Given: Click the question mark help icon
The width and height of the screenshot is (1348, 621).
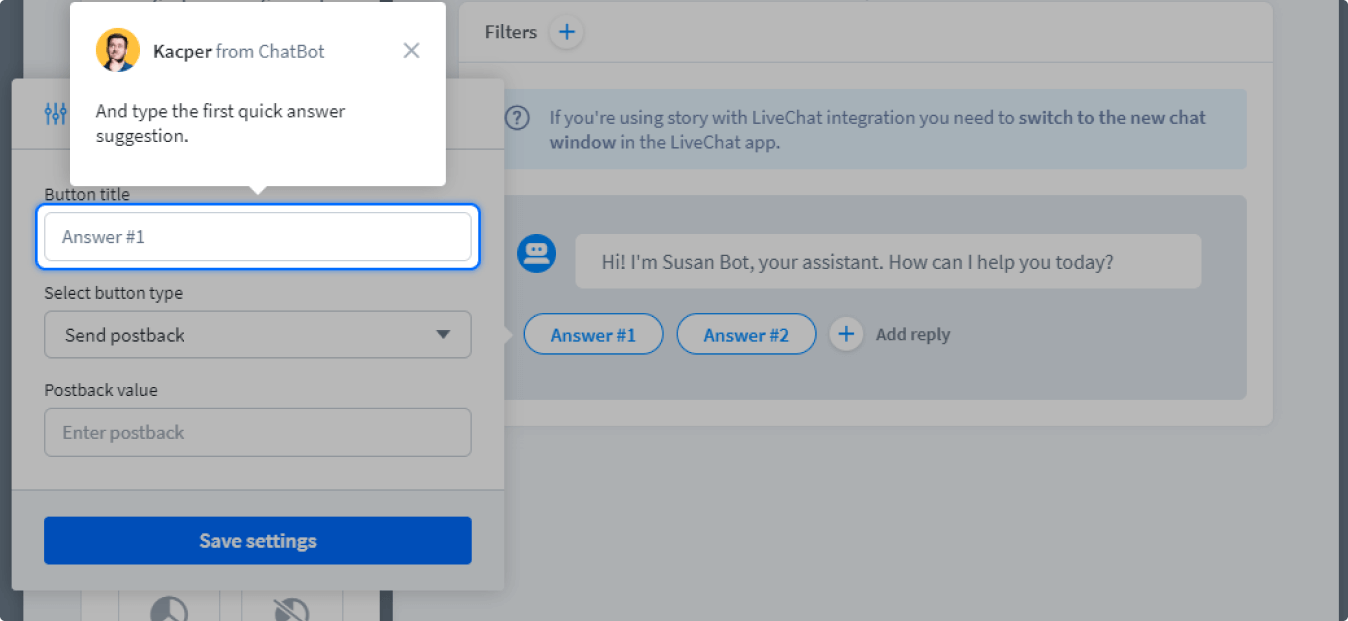Looking at the screenshot, I should tap(517, 118).
